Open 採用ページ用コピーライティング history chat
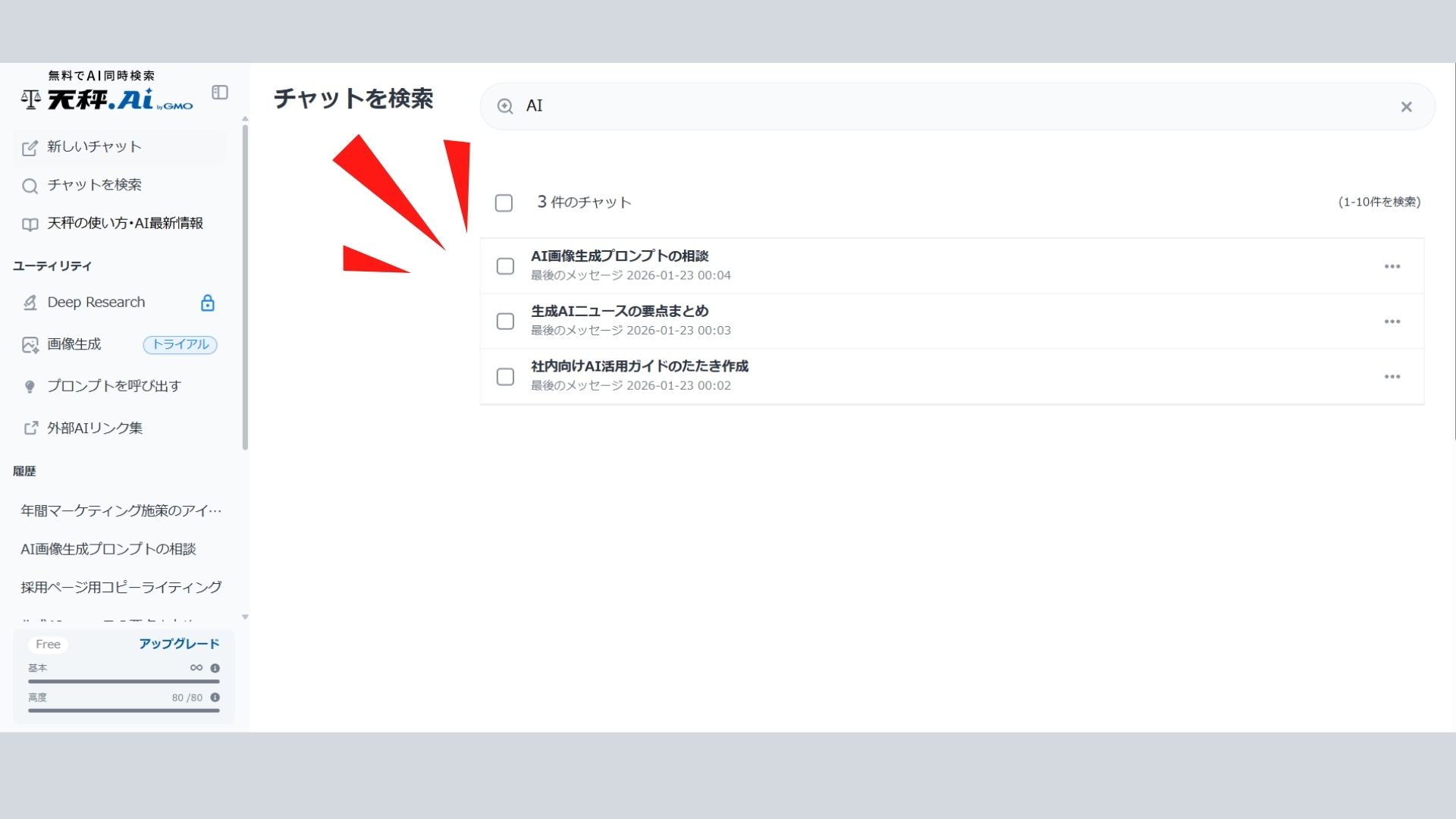This screenshot has height=819, width=1456. [121, 587]
